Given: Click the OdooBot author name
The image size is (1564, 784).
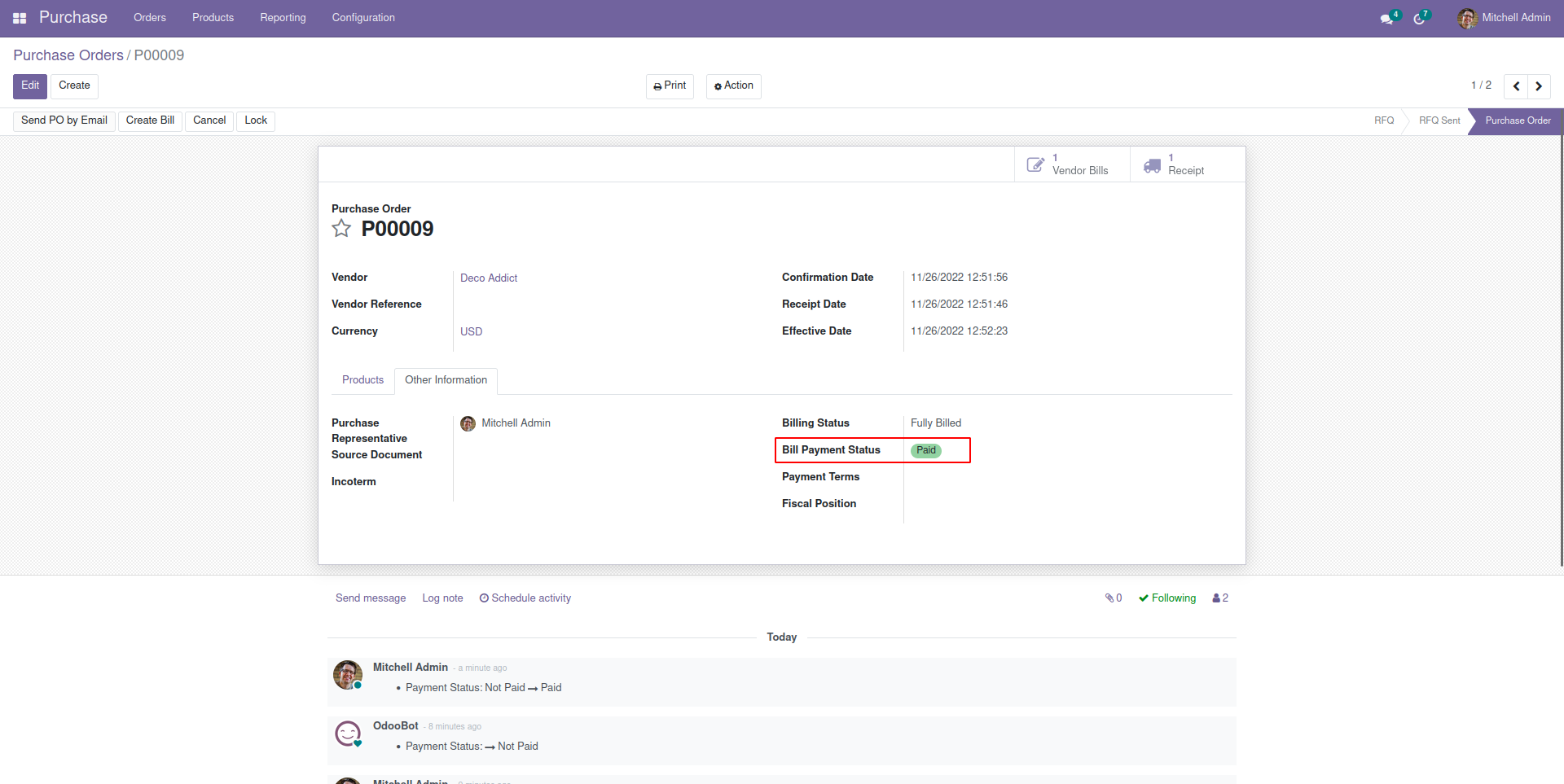Looking at the screenshot, I should coord(396,726).
